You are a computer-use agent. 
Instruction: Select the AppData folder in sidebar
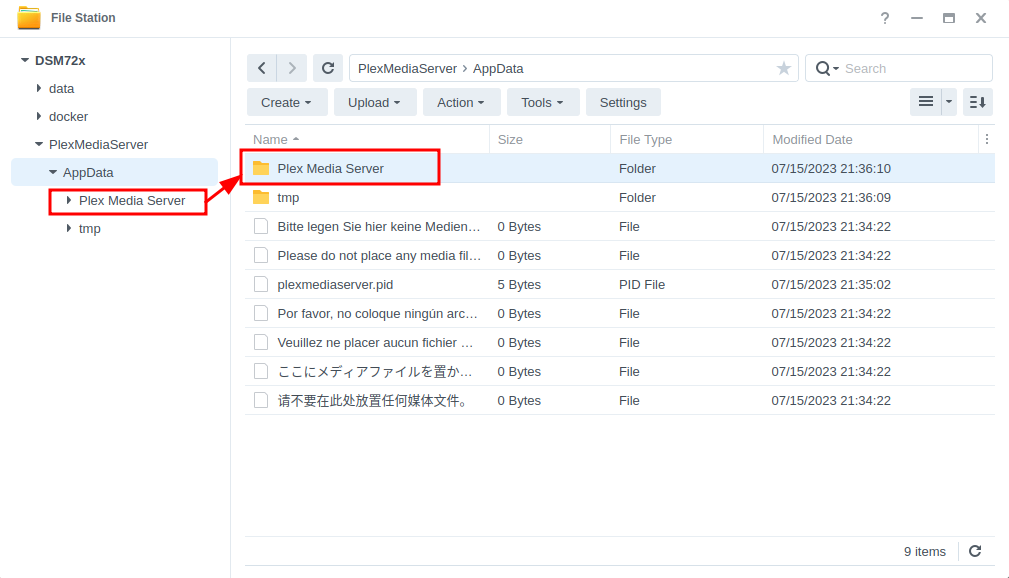pyautogui.click(x=88, y=172)
